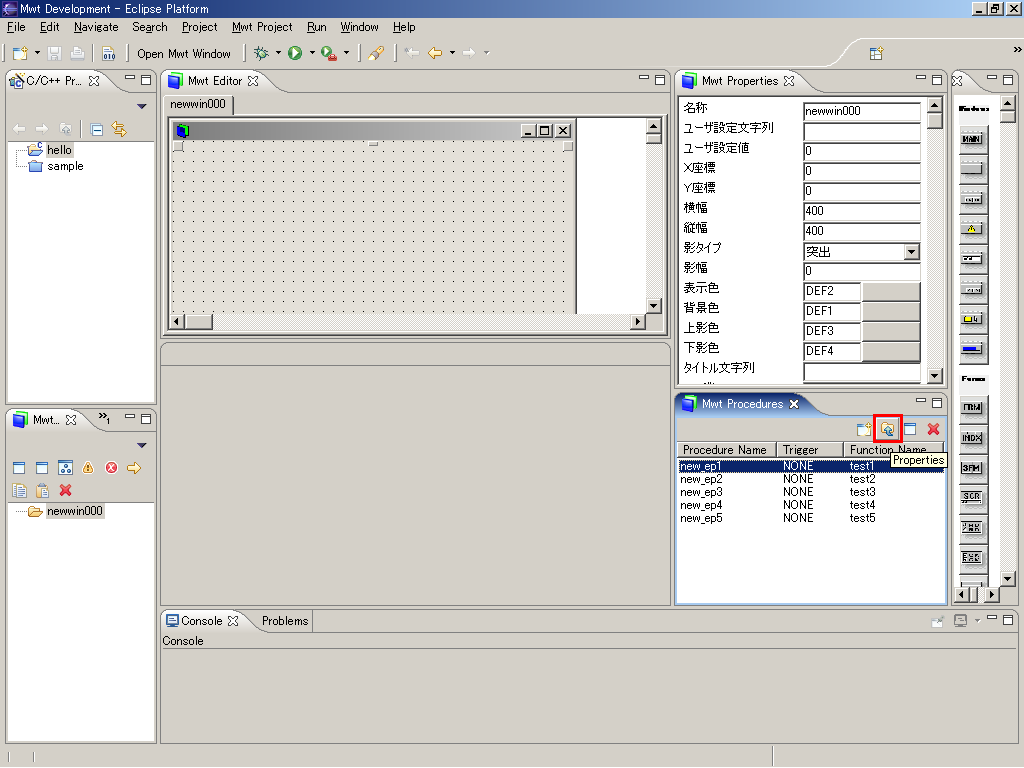Select the MAIN window widget in the palette

tap(972, 138)
